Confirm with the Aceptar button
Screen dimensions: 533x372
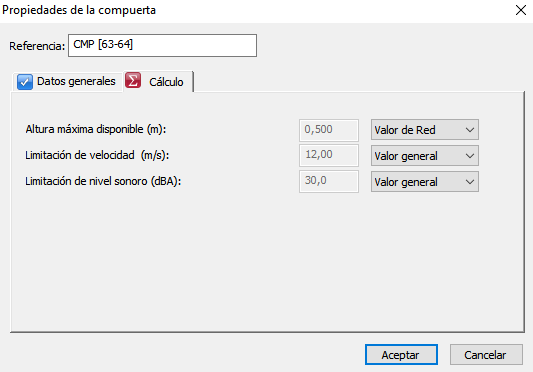click(401, 355)
